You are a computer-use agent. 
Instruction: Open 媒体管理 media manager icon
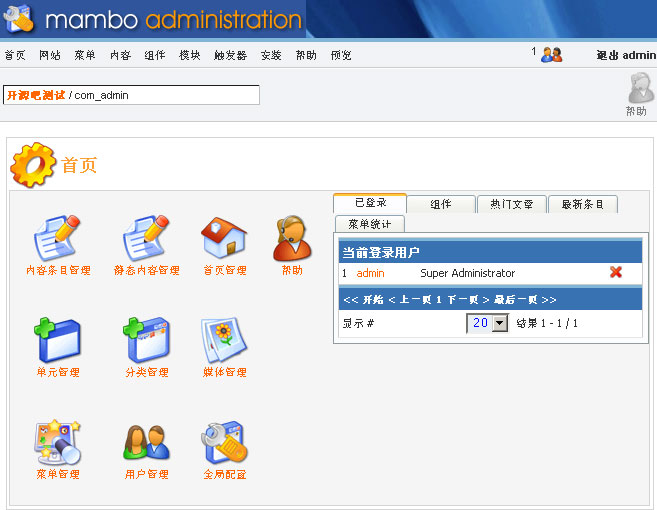224,340
